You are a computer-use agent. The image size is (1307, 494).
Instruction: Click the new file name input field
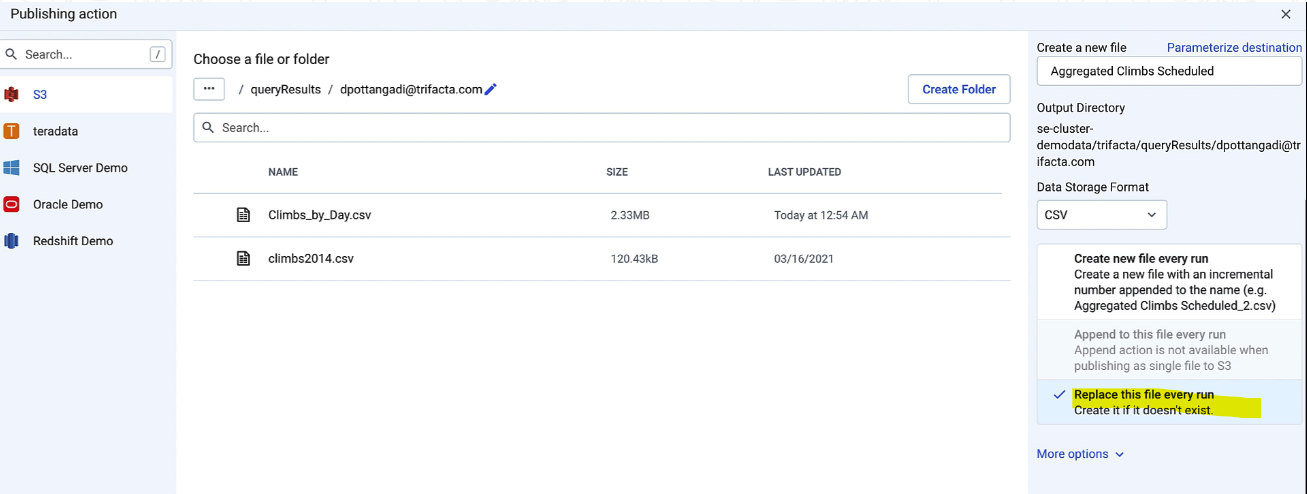click(1168, 72)
